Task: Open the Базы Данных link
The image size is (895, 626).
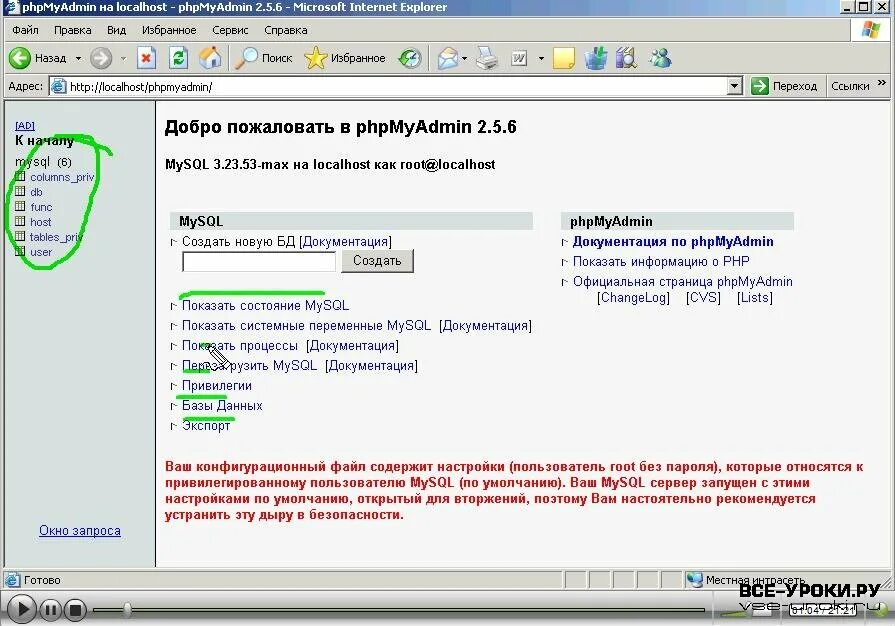Action: pyautogui.click(x=222, y=406)
